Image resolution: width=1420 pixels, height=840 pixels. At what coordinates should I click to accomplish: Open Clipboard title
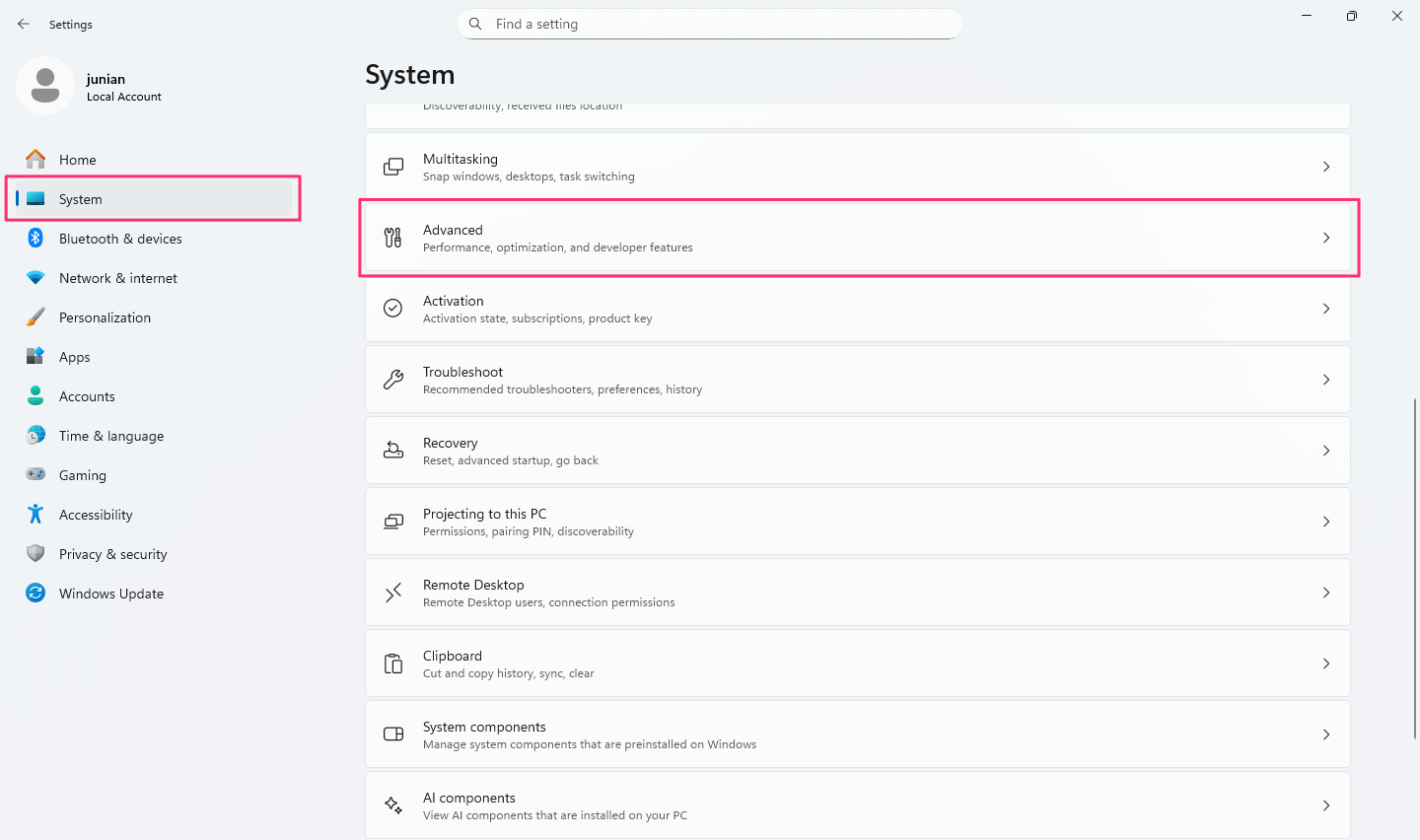click(x=453, y=656)
